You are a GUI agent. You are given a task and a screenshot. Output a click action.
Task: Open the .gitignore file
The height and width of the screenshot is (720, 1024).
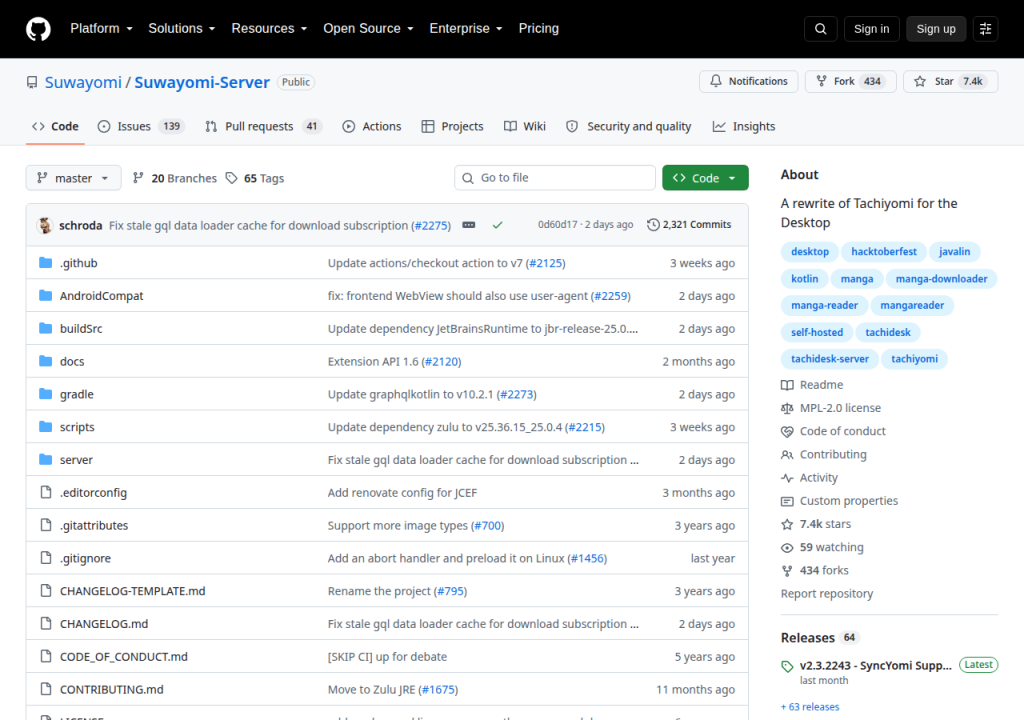tap(86, 558)
